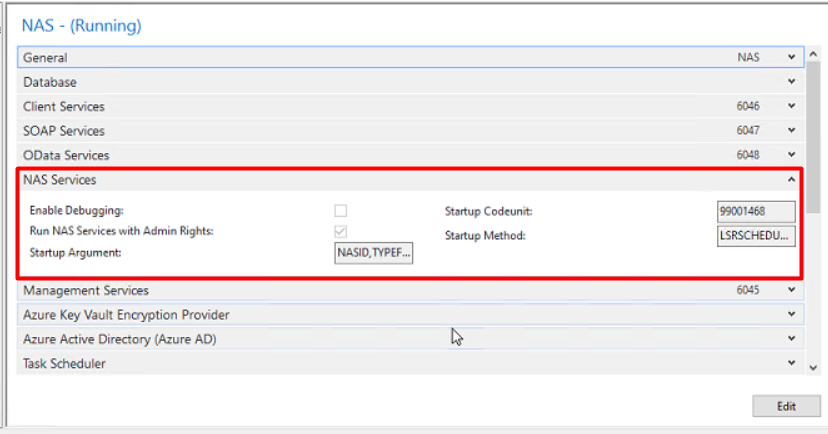Toggle Run NAS Services with Admin Rights checkbox

(x=341, y=231)
